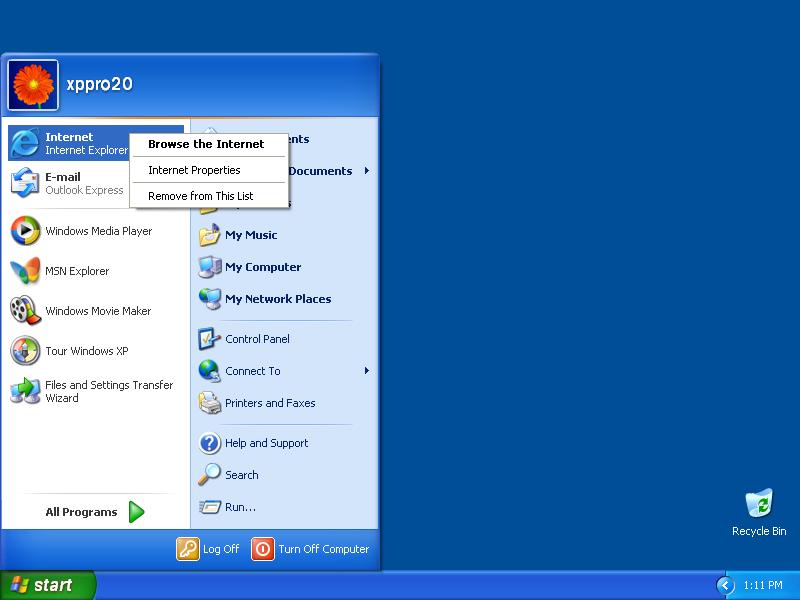This screenshot has height=600, width=800.
Task: Click the Tour Windows XP icon
Action: coord(25,351)
